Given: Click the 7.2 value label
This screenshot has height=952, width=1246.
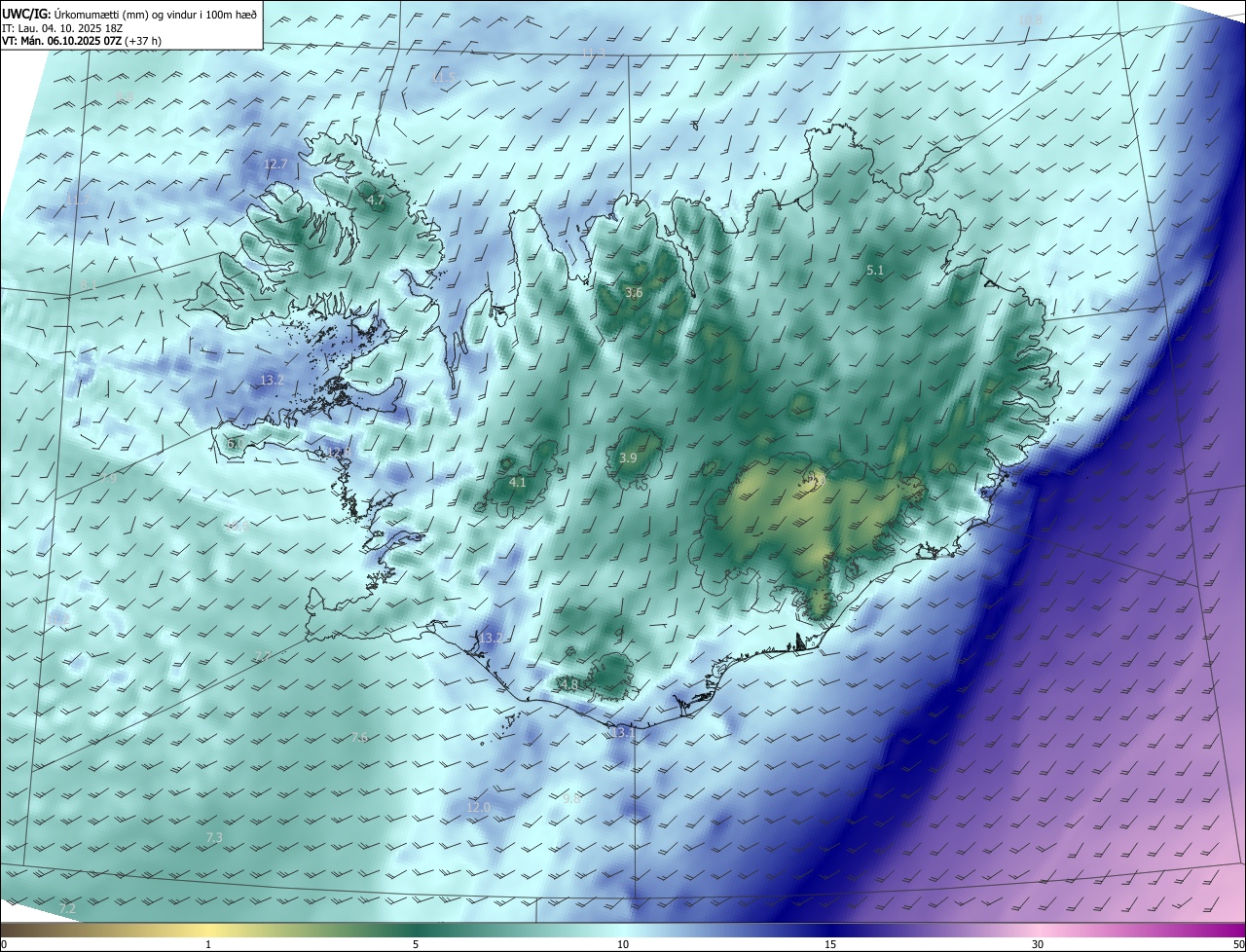Looking at the screenshot, I should pos(67,908).
